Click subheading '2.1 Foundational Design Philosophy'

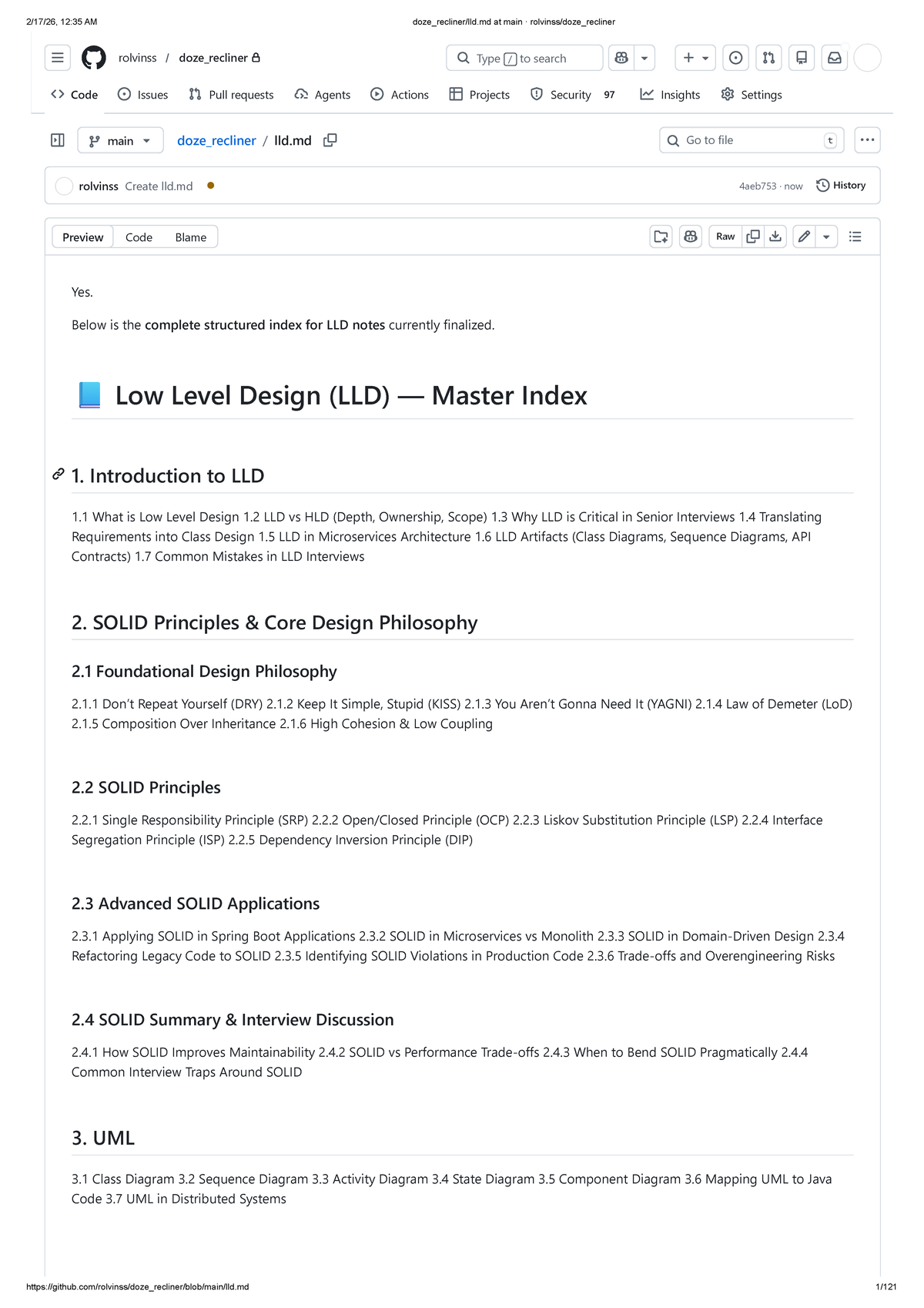point(204,672)
